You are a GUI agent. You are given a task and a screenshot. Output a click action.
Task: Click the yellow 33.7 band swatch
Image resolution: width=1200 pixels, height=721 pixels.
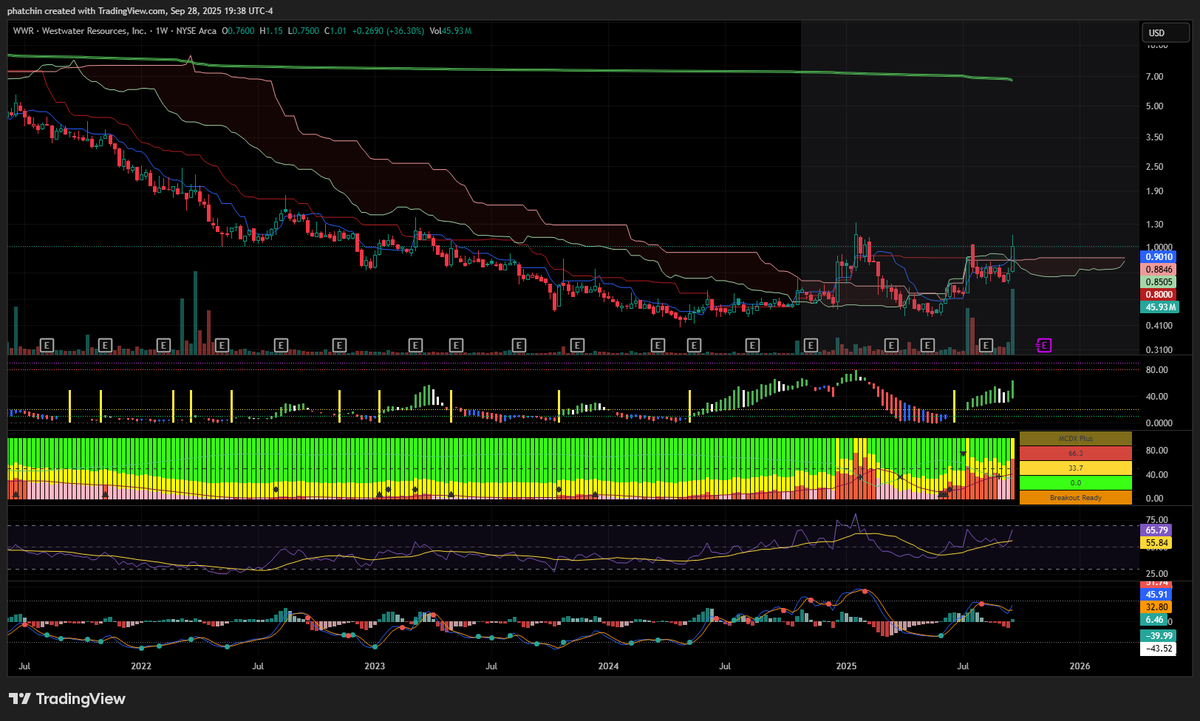click(x=1075, y=467)
